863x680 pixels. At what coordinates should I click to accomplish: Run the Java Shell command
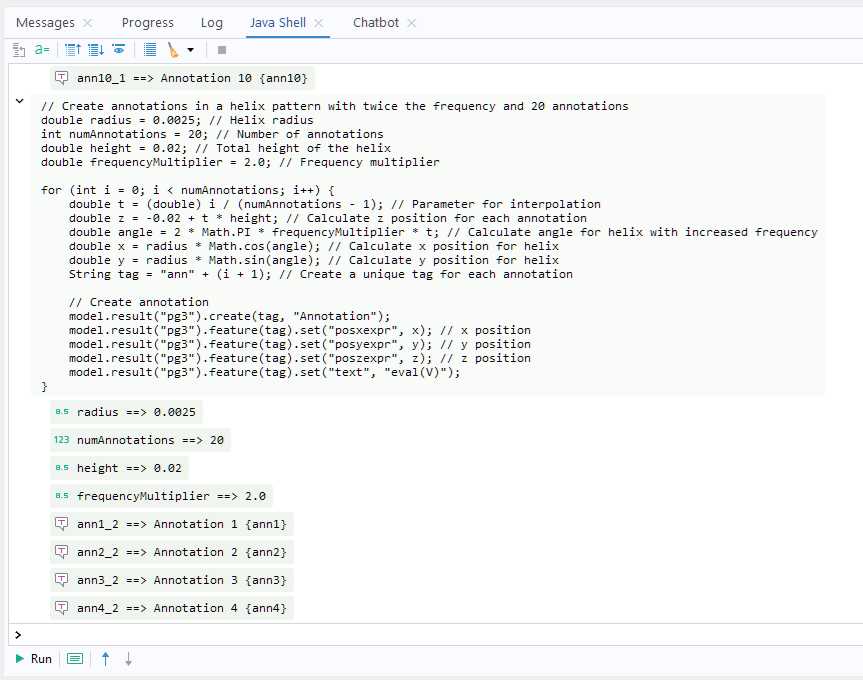[33, 659]
